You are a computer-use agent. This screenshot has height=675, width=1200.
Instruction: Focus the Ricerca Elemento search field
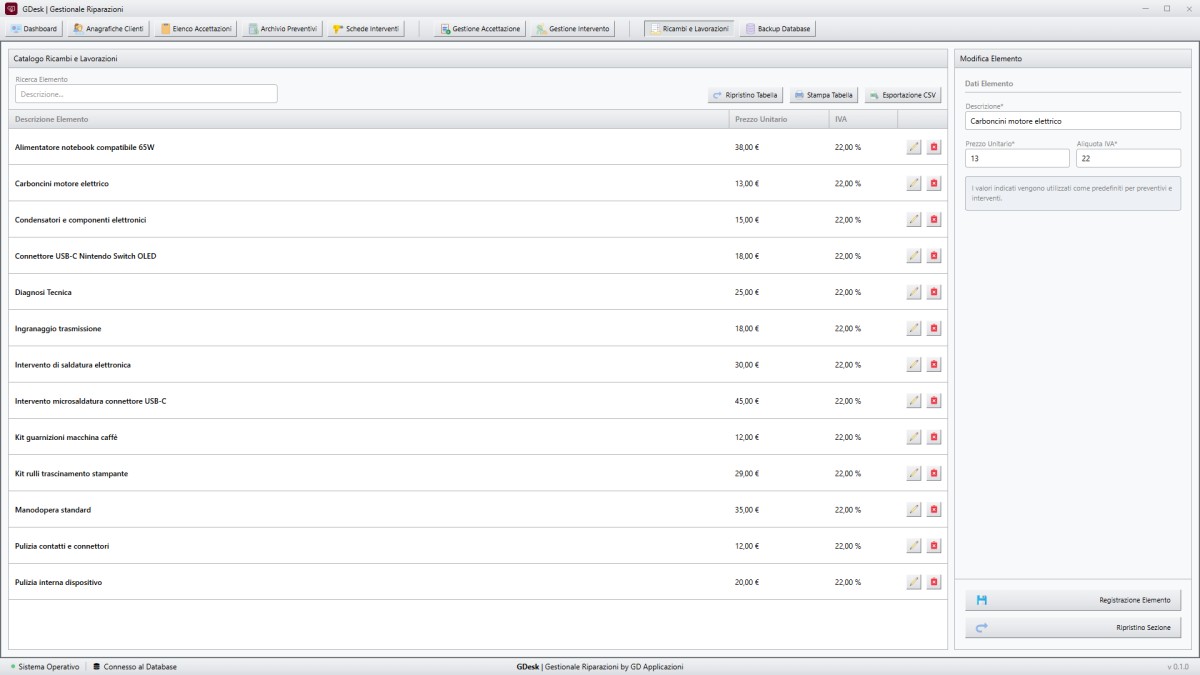tap(146, 94)
